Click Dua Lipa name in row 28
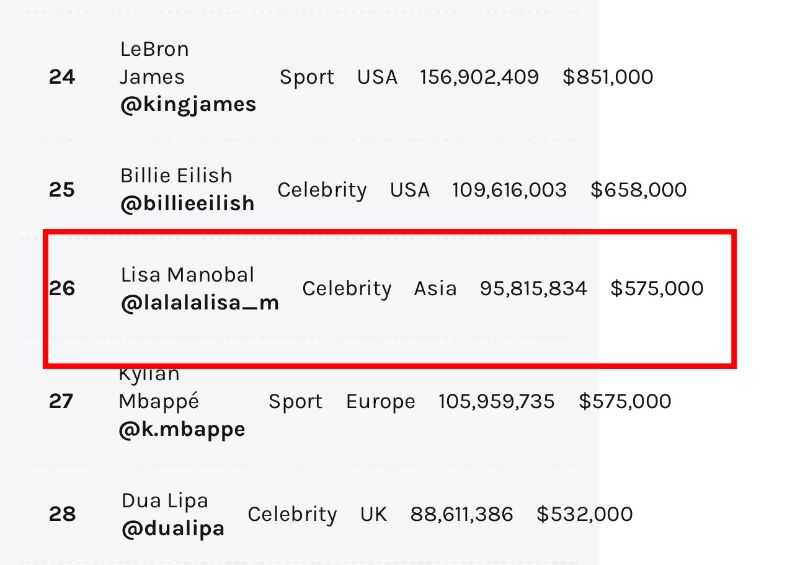Viewport: 800px width, 565px height. coord(164,501)
